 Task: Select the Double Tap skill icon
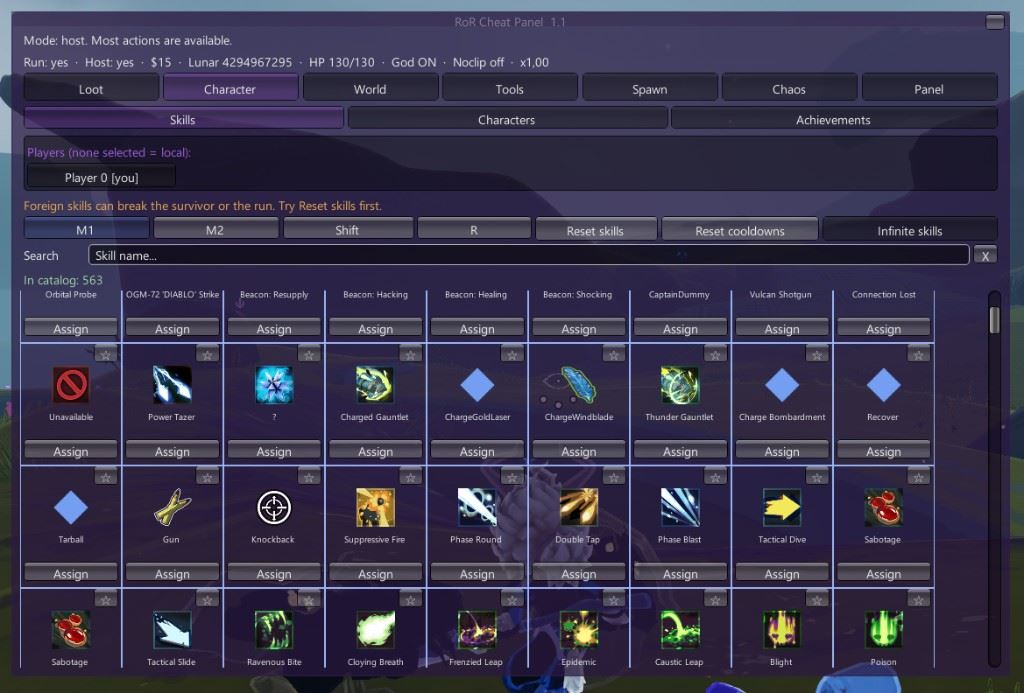click(x=579, y=507)
